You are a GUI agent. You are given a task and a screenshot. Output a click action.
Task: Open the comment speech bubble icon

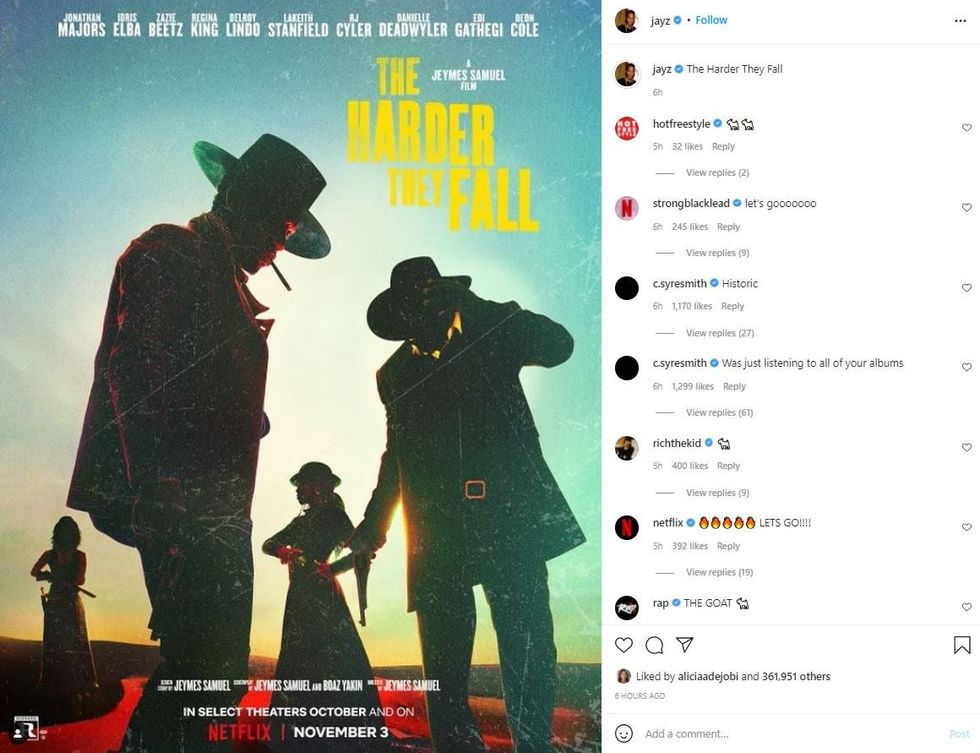point(654,645)
